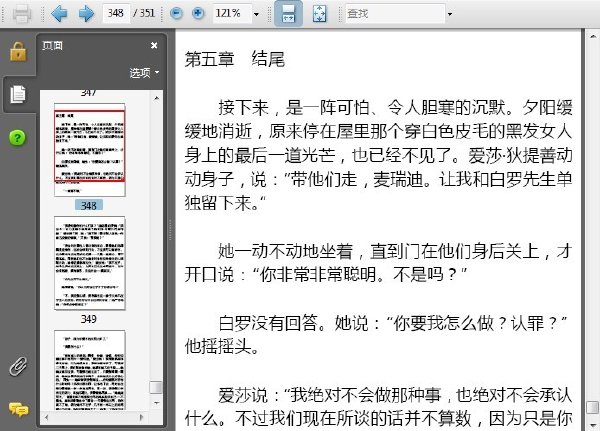Click thumbnail panel scroll down arrow
The width and height of the screenshot is (600, 431).
[x=157, y=403]
